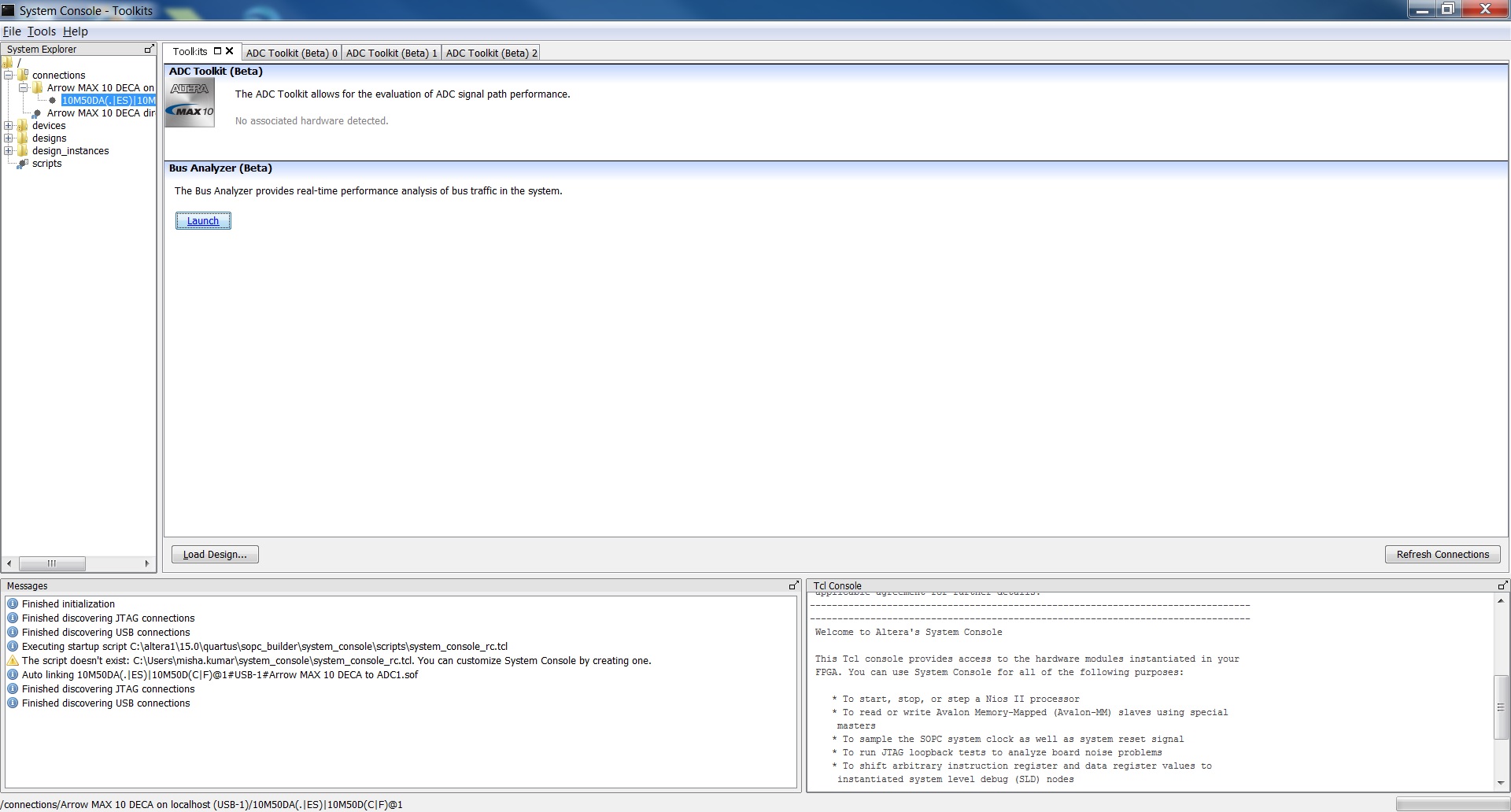Restore down the System Console window

point(1447,9)
